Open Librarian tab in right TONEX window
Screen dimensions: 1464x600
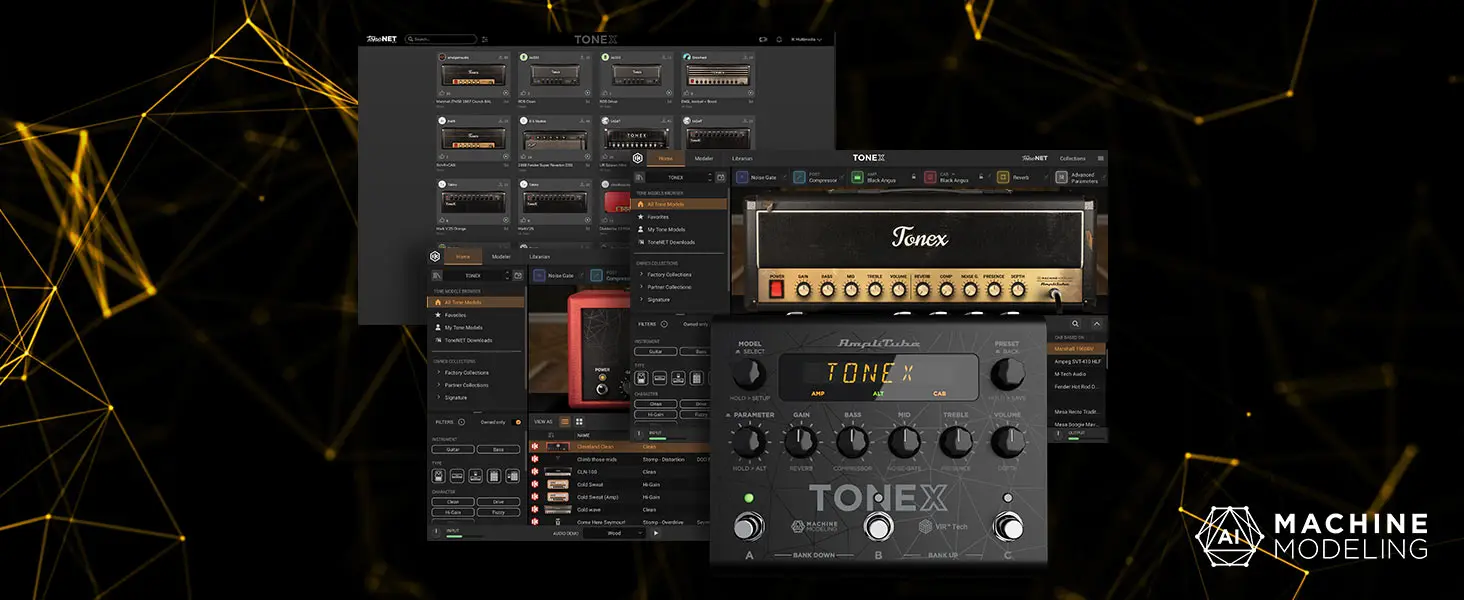coord(742,158)
